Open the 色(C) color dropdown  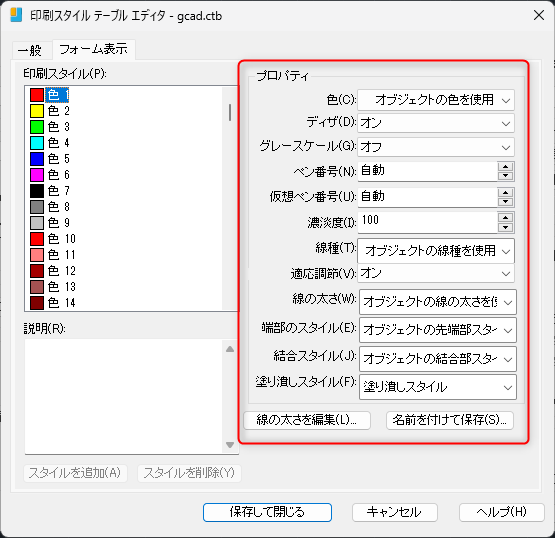coord(436,100)
